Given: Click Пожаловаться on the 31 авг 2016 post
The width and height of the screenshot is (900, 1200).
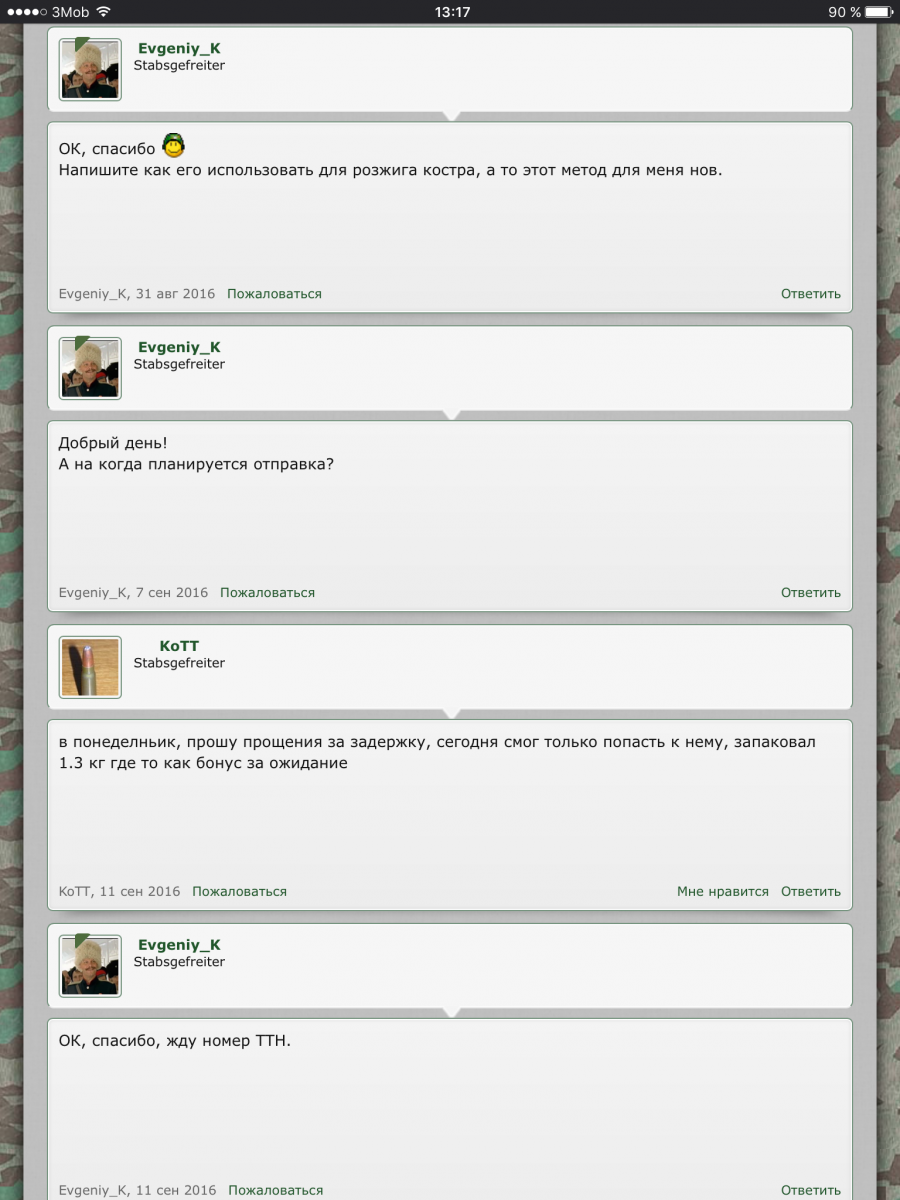Looking at the screenshot, I should (x=274, y=294).
